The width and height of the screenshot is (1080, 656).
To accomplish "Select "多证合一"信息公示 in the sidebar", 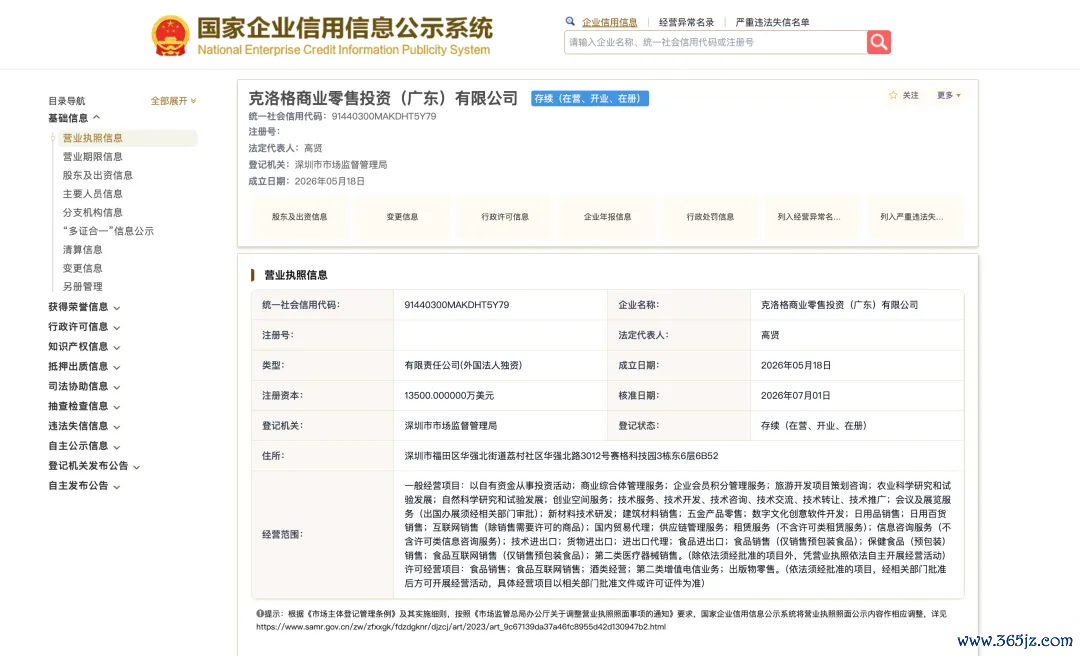I will pos(108,231).
